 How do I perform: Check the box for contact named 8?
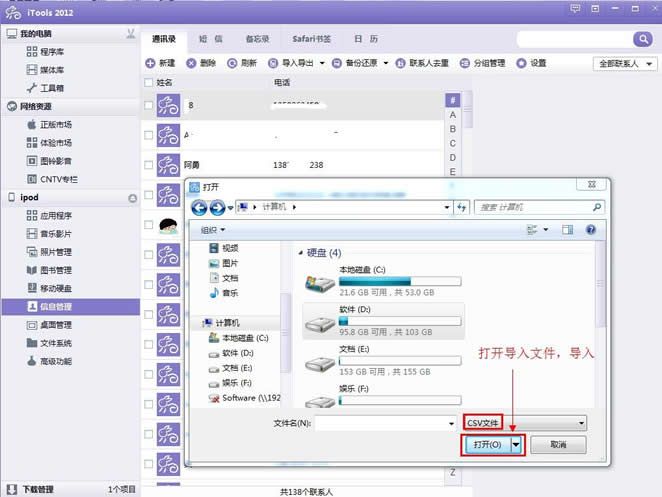tap(149, 105)
